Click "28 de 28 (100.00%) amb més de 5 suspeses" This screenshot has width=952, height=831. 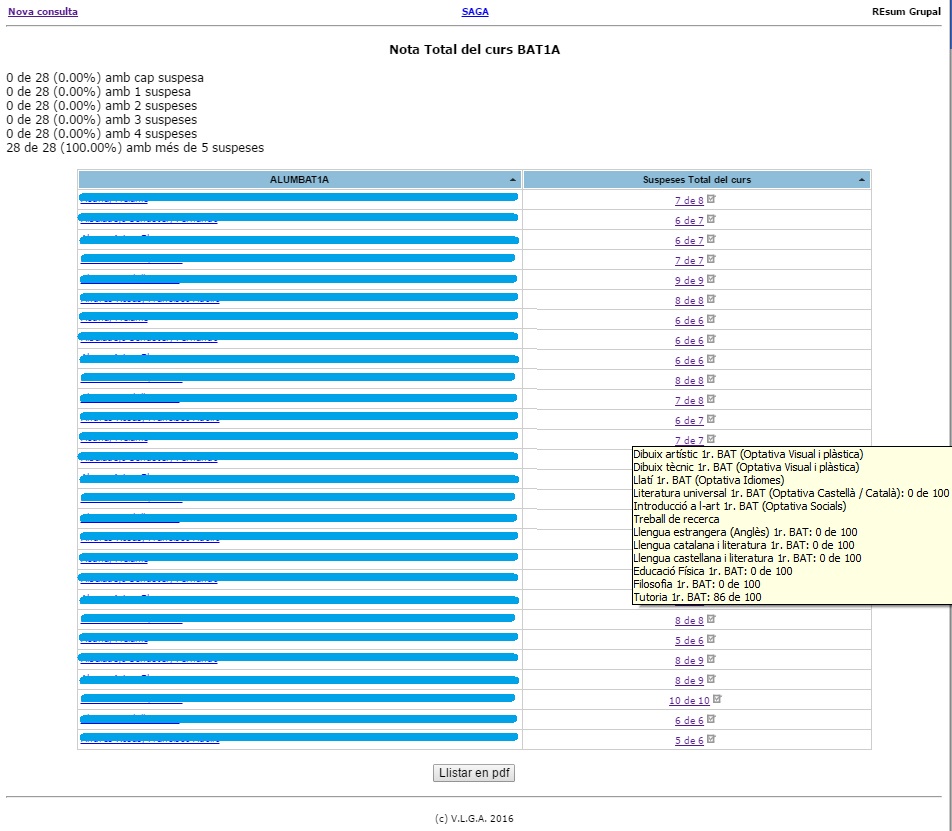[135, 148]
